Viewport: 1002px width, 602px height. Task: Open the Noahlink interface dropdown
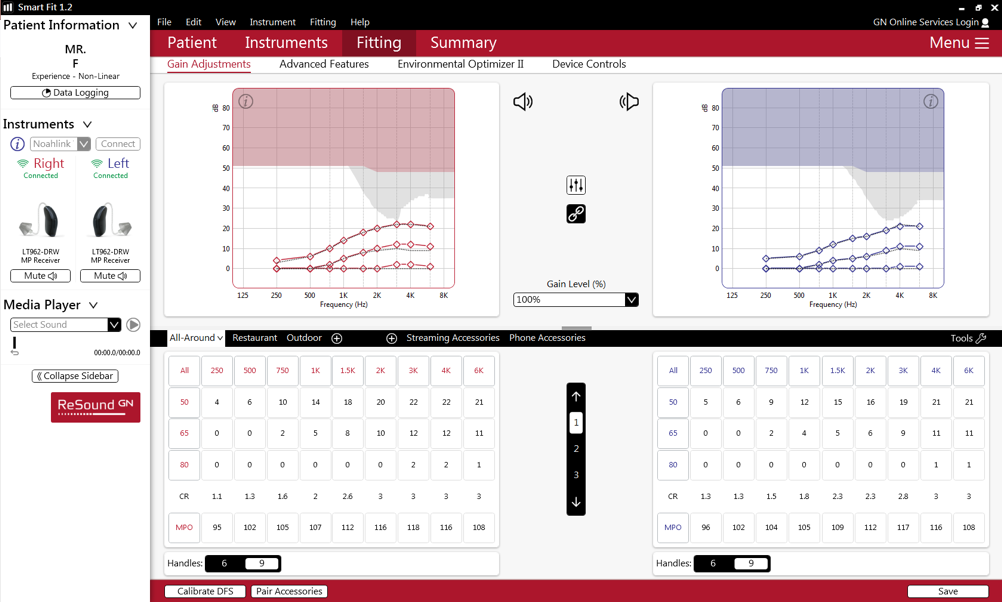[84, 144]
